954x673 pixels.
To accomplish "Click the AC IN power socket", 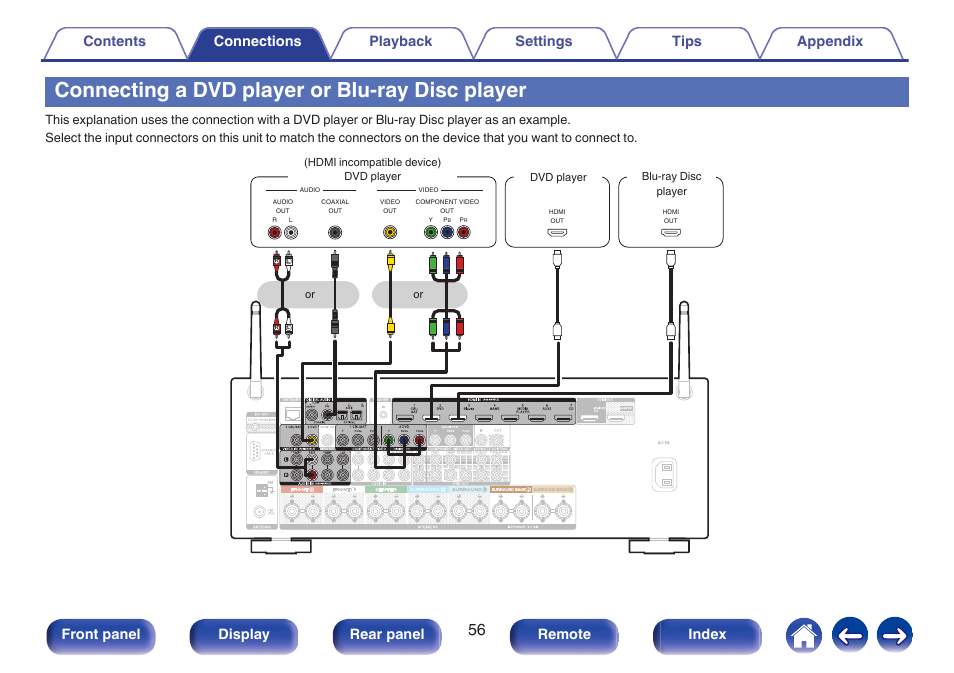I will 666,474.
